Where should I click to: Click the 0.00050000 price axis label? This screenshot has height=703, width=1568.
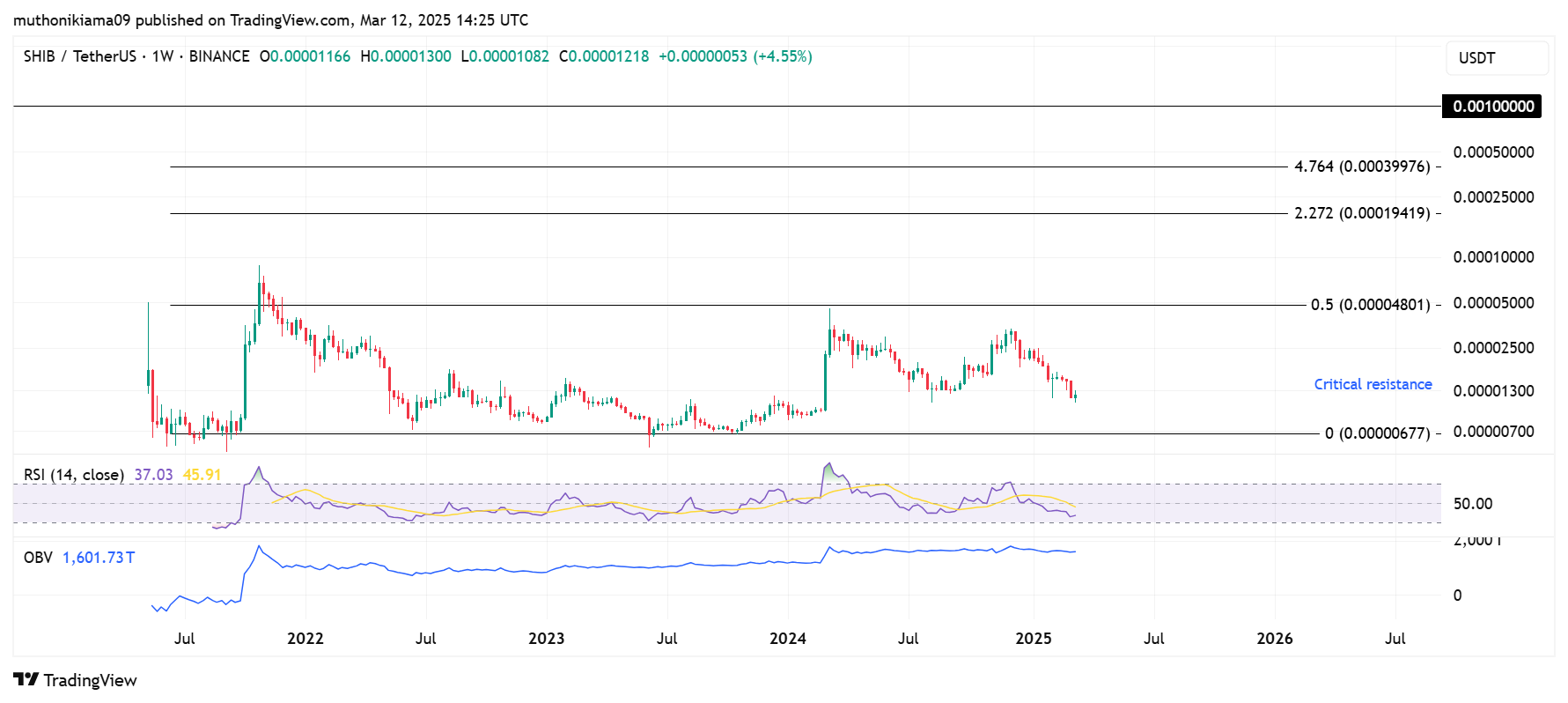1493,152
